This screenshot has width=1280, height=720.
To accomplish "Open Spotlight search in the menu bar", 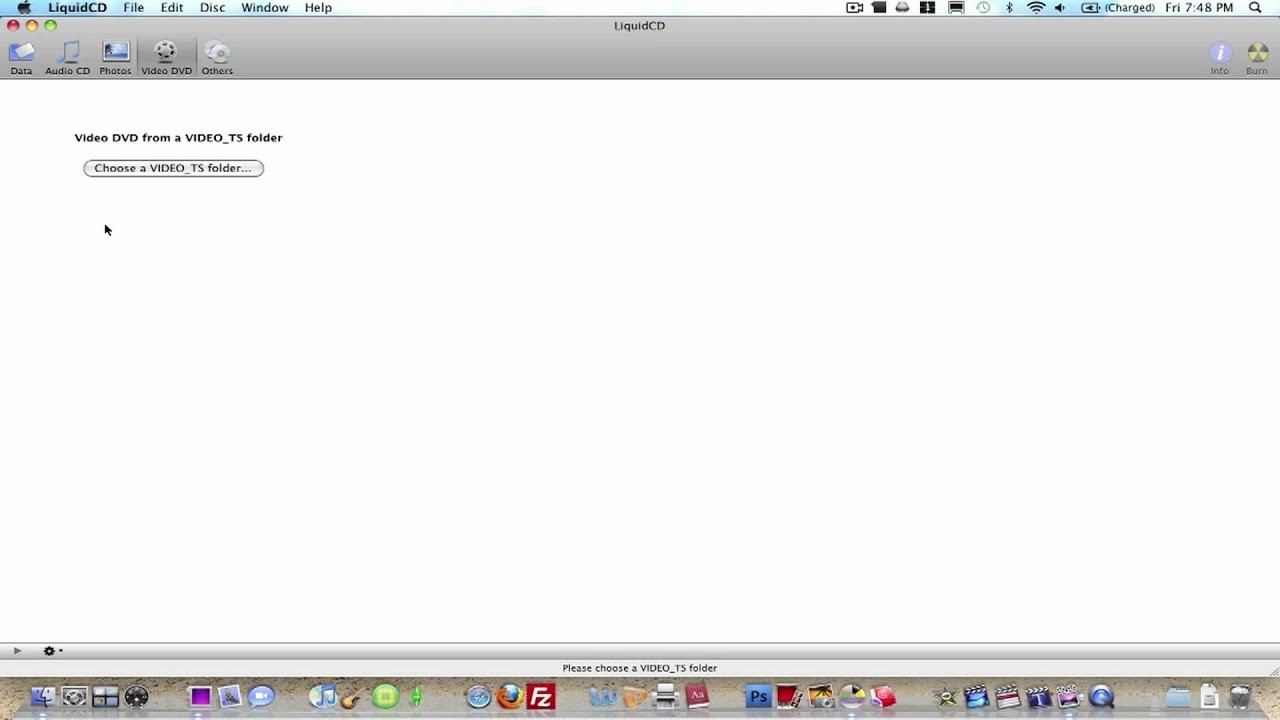I will coord(1254,7).
